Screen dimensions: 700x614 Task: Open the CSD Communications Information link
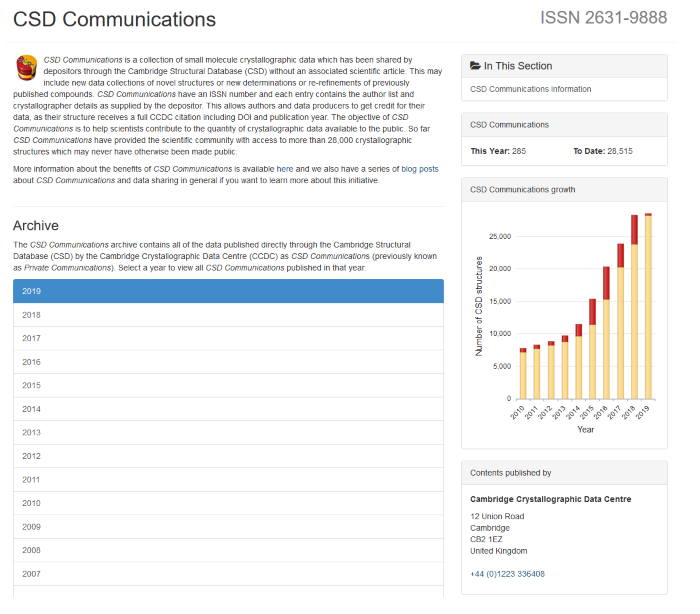tap(530, 89)
